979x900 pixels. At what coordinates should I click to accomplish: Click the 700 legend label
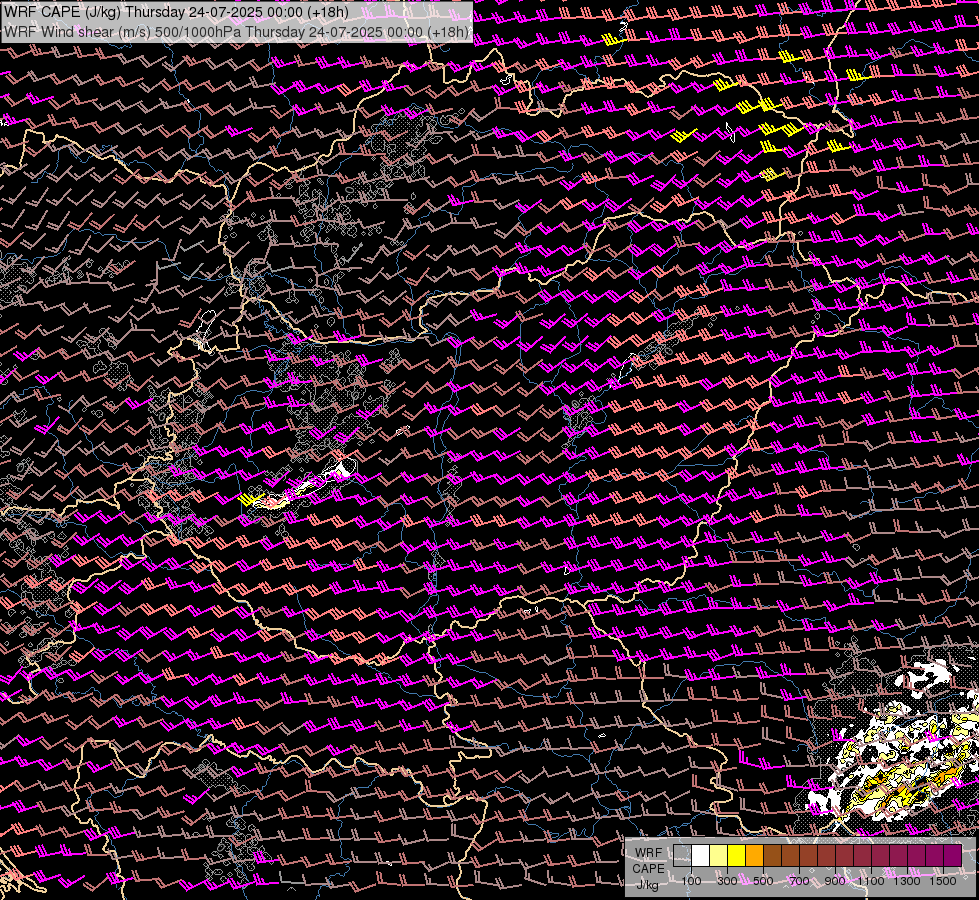pyautogui.click(x=799, y=881)
